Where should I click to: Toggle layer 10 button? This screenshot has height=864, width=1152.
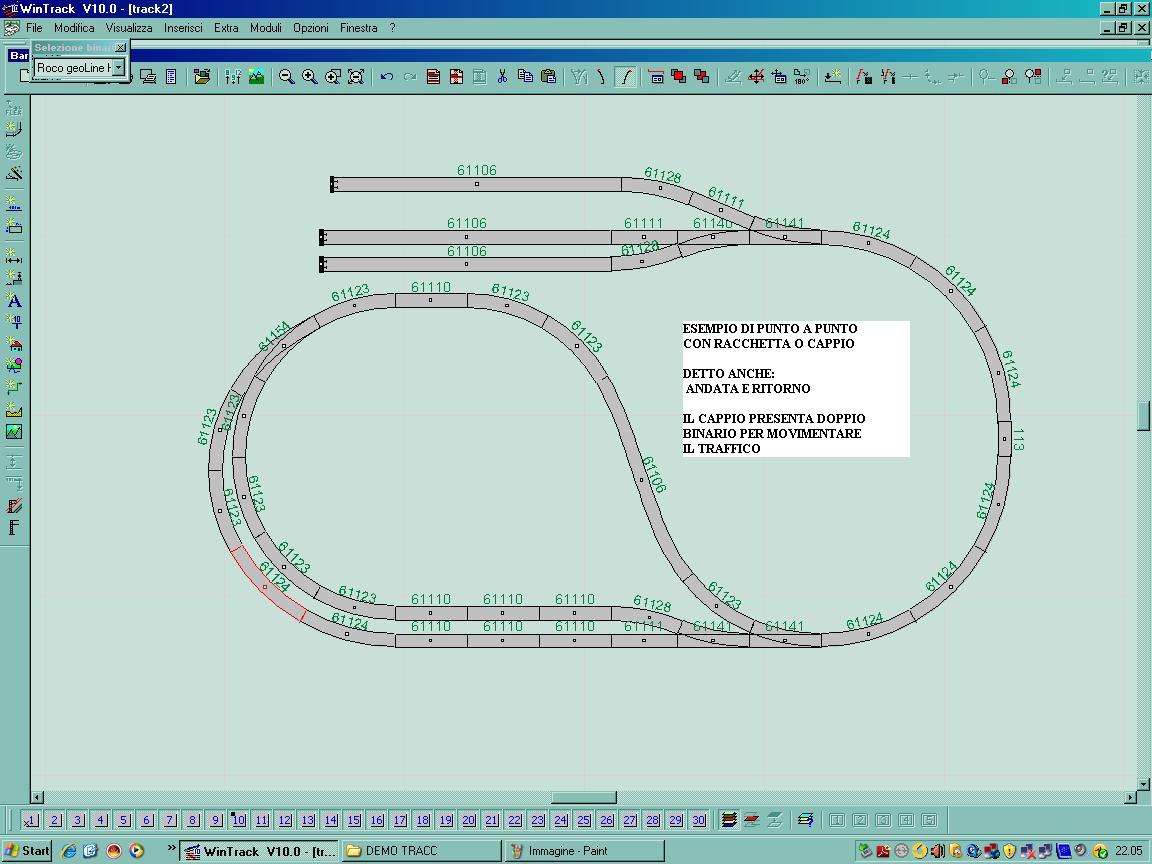pyautogui.click(x=239, y=820)
